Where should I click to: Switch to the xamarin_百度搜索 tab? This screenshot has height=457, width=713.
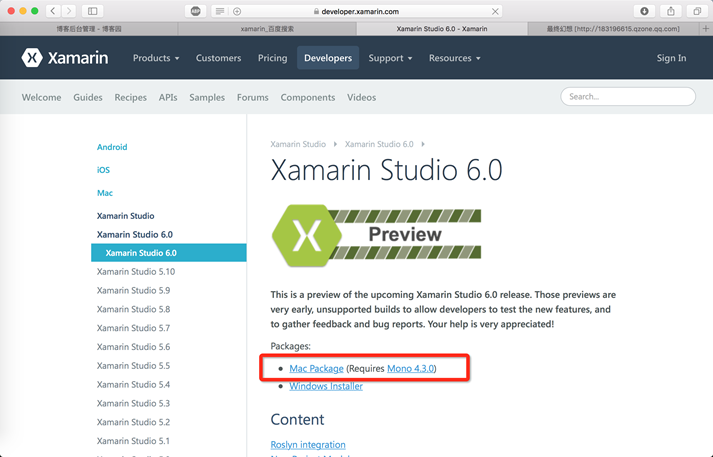click(x=267, y=29)
